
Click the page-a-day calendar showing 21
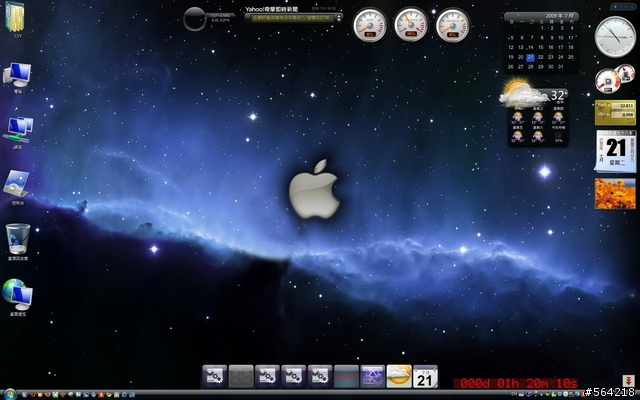point(616,150)
